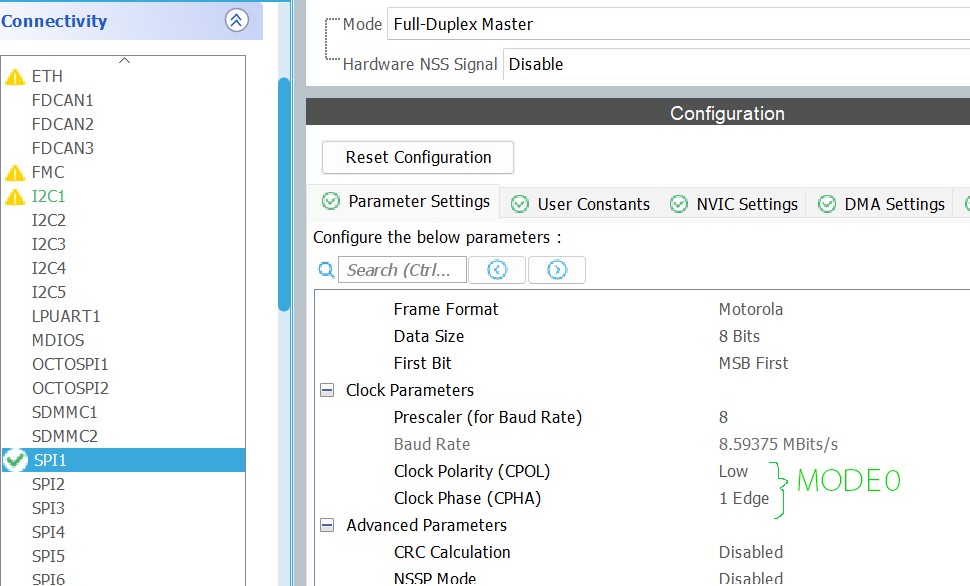Go to previous search result arrow
The image size is (970, 586).
pos(497,270)
